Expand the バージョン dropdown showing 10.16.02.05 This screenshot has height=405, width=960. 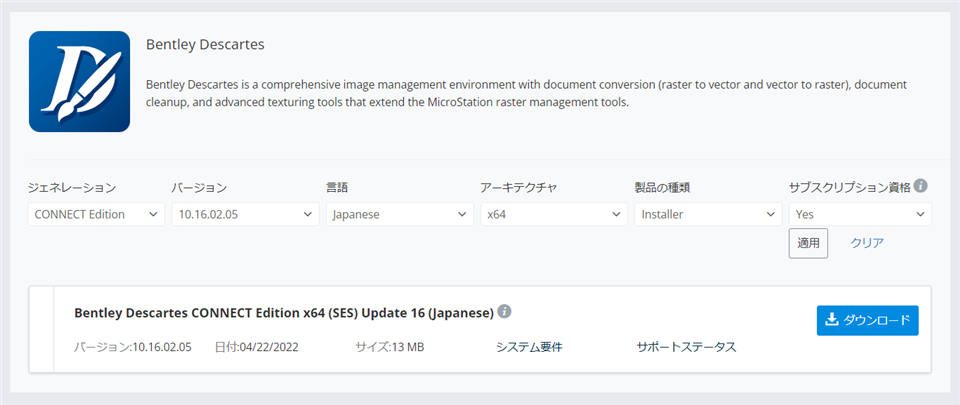click(245, 214)
